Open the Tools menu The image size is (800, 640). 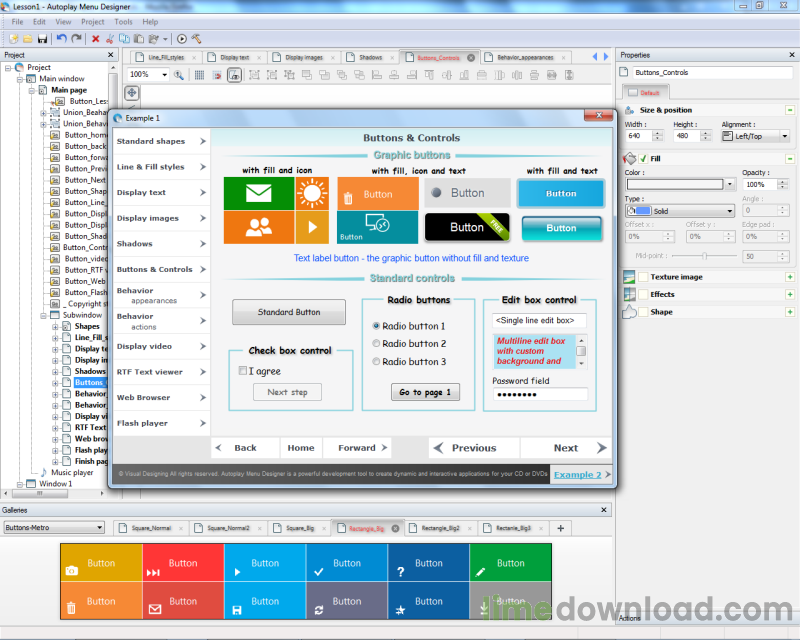click(123, 21)
